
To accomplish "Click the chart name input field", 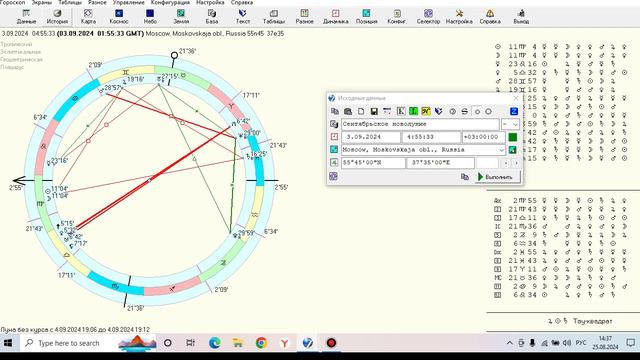I will coord(420,124).
